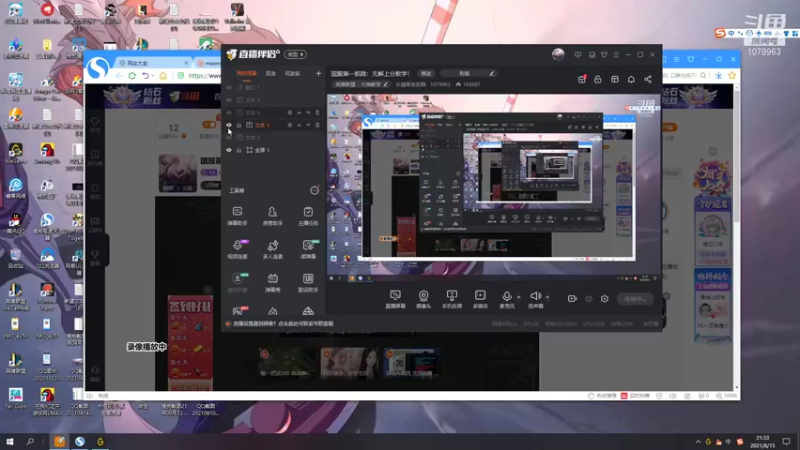The width and height of the screenshot is (800, 450).
Task: Select the 全屏 1 source row
Action: [273, 150]
